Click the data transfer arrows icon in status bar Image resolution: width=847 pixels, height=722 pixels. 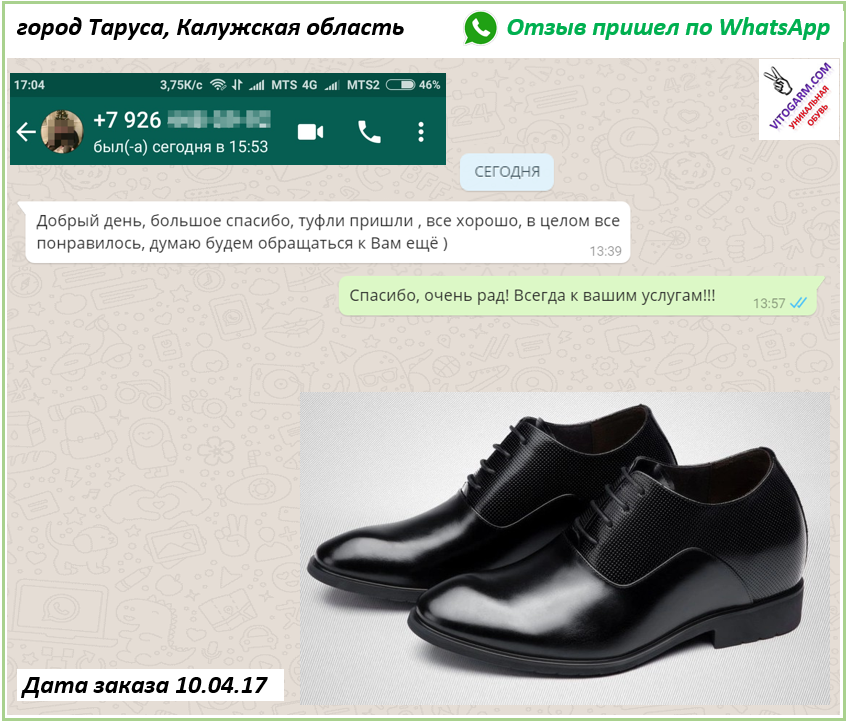click(x=237, y=85)
